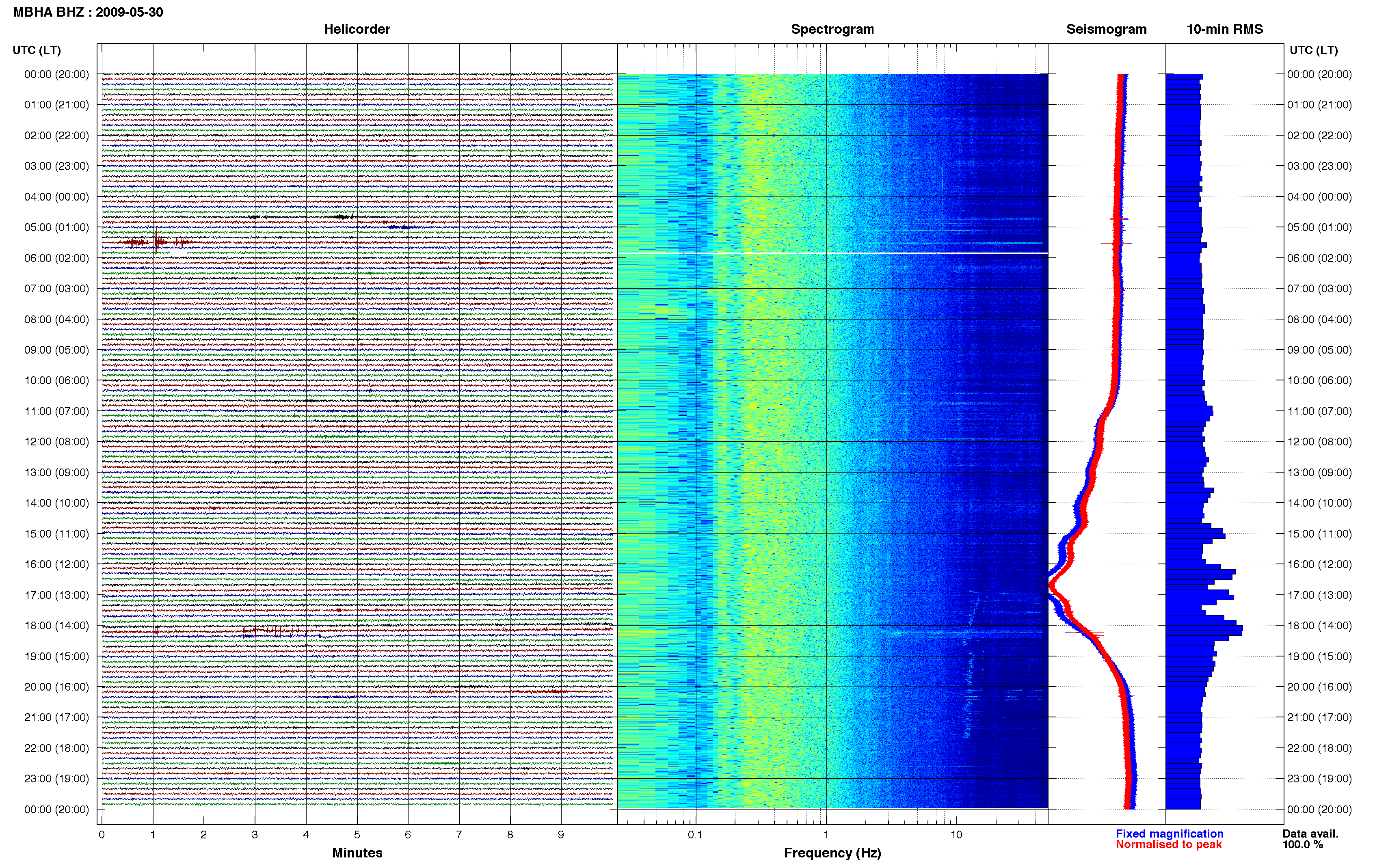Viewport: 1388px width, 868px height.
Task: Click the 'Data avail.' label
Action: point(1310,833)
